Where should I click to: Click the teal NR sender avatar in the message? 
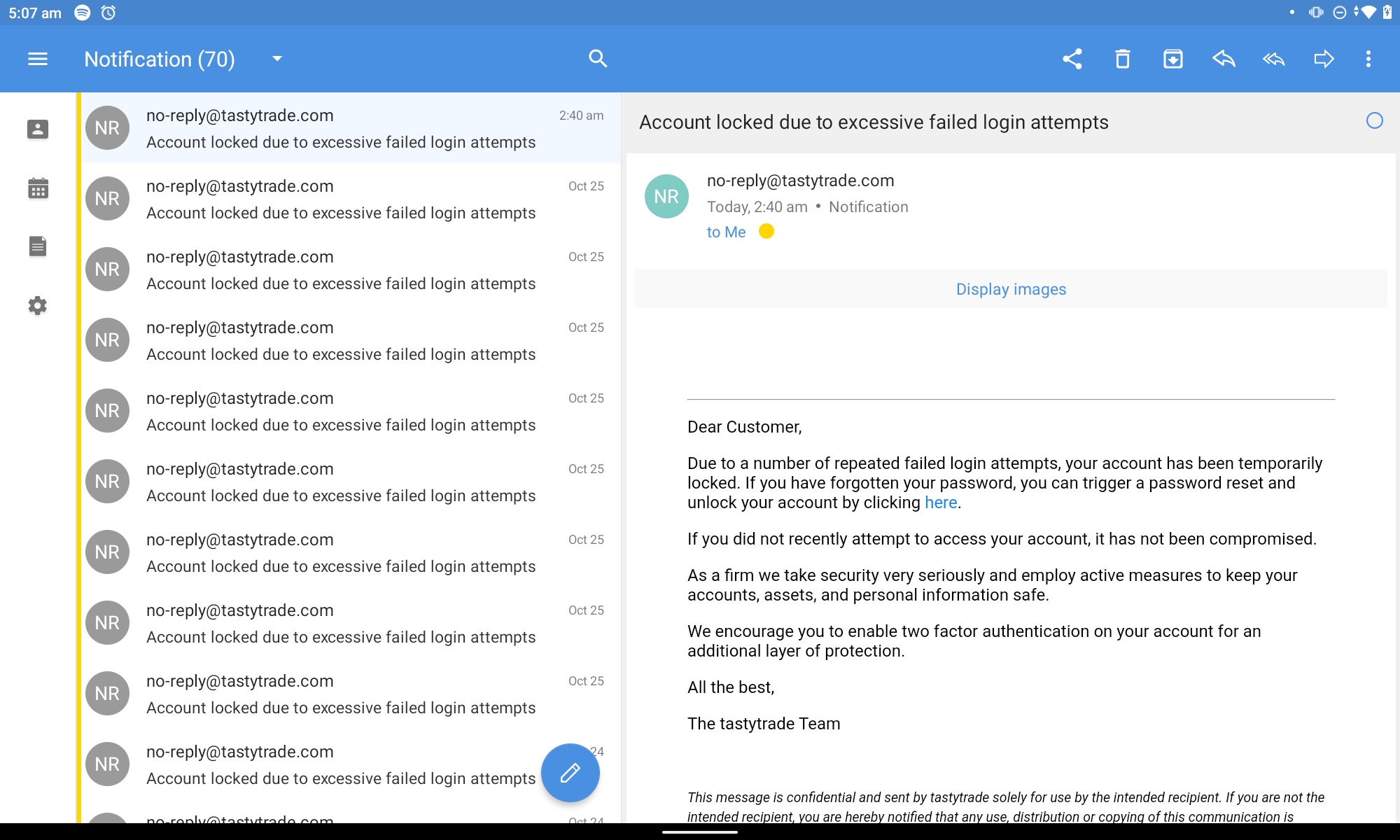click(x=666, y=197)
